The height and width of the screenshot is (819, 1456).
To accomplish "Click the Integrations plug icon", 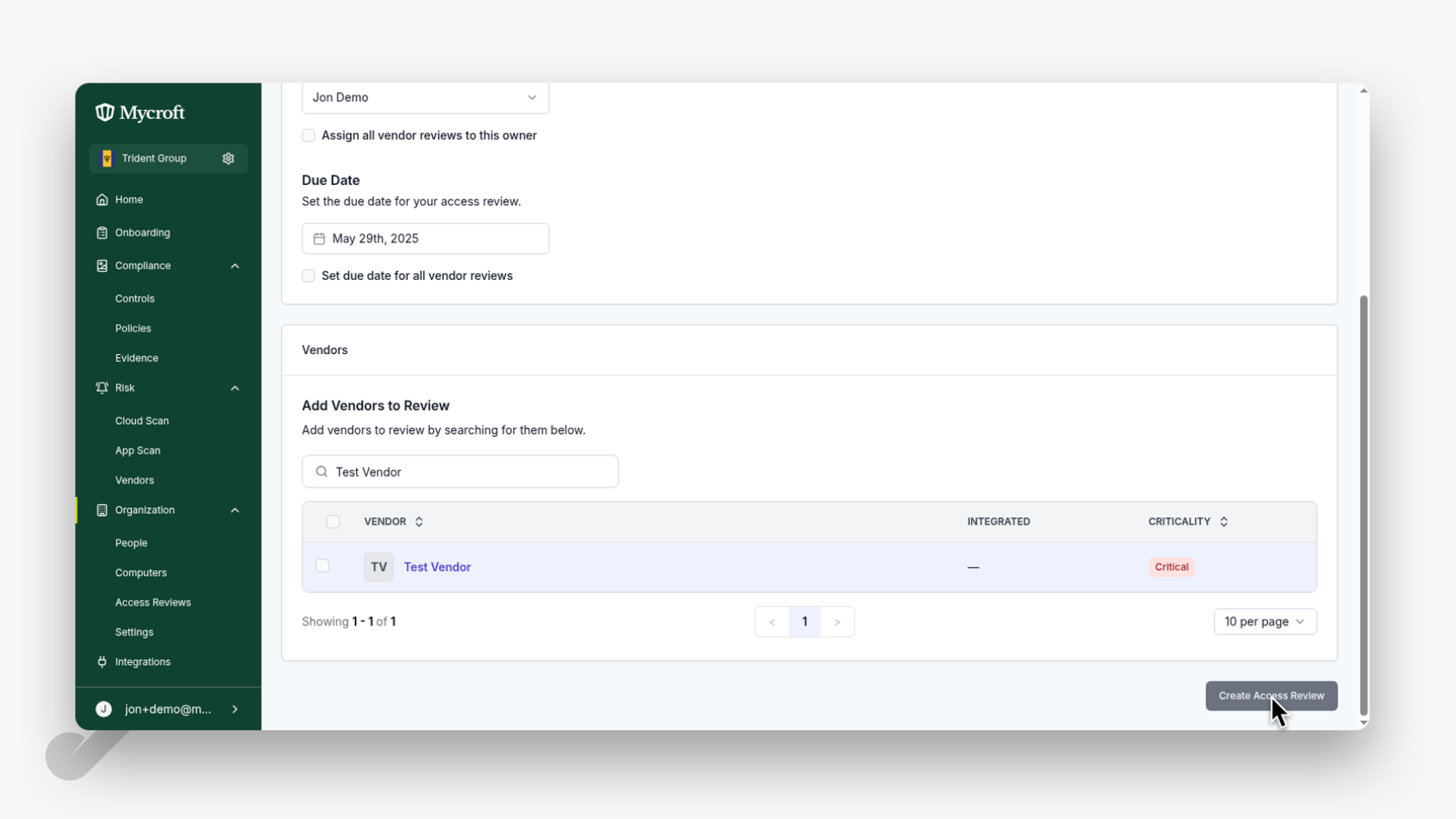I will pos(102,662).
